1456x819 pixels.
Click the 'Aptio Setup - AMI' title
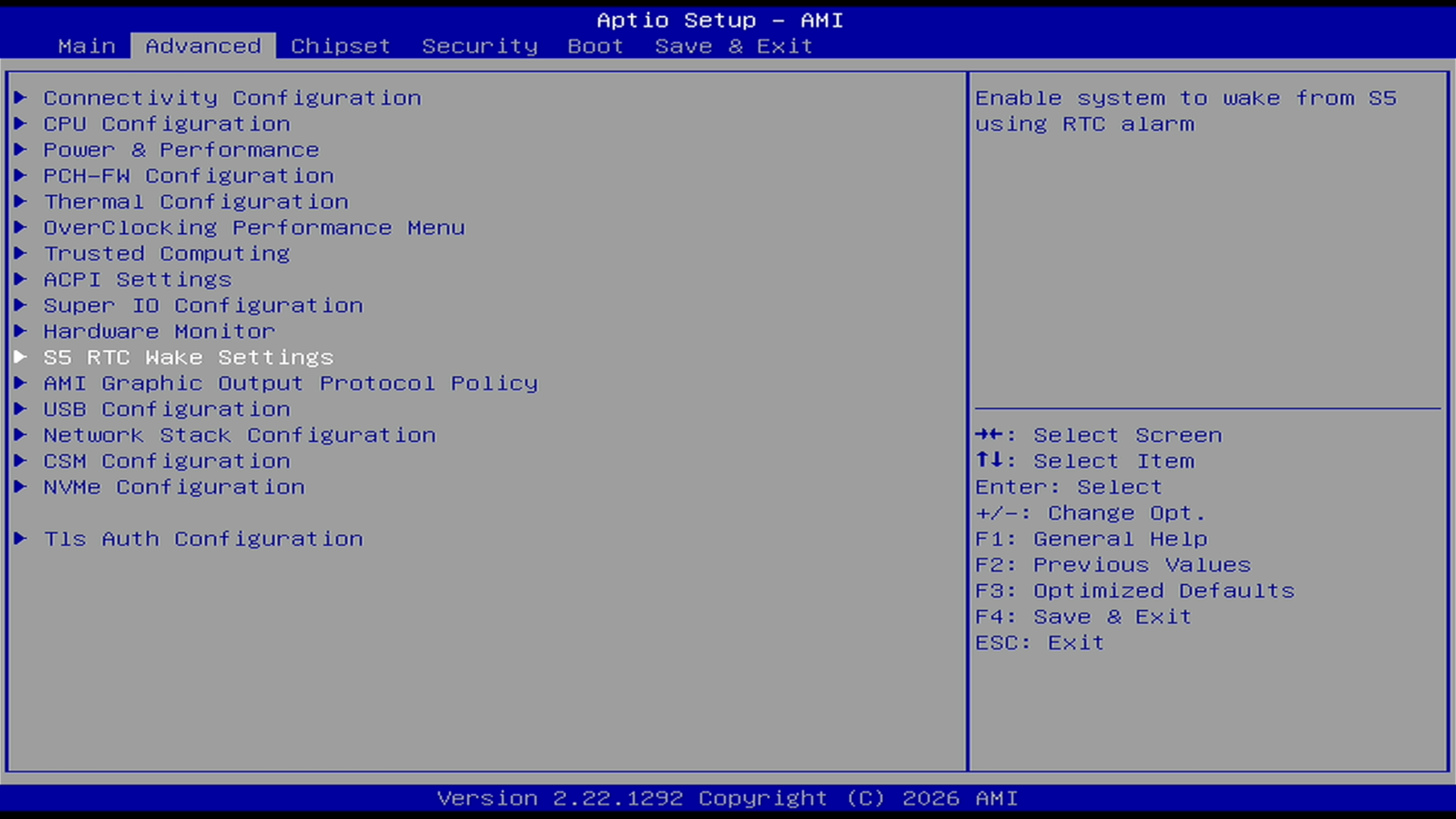(x=719, y=20)
